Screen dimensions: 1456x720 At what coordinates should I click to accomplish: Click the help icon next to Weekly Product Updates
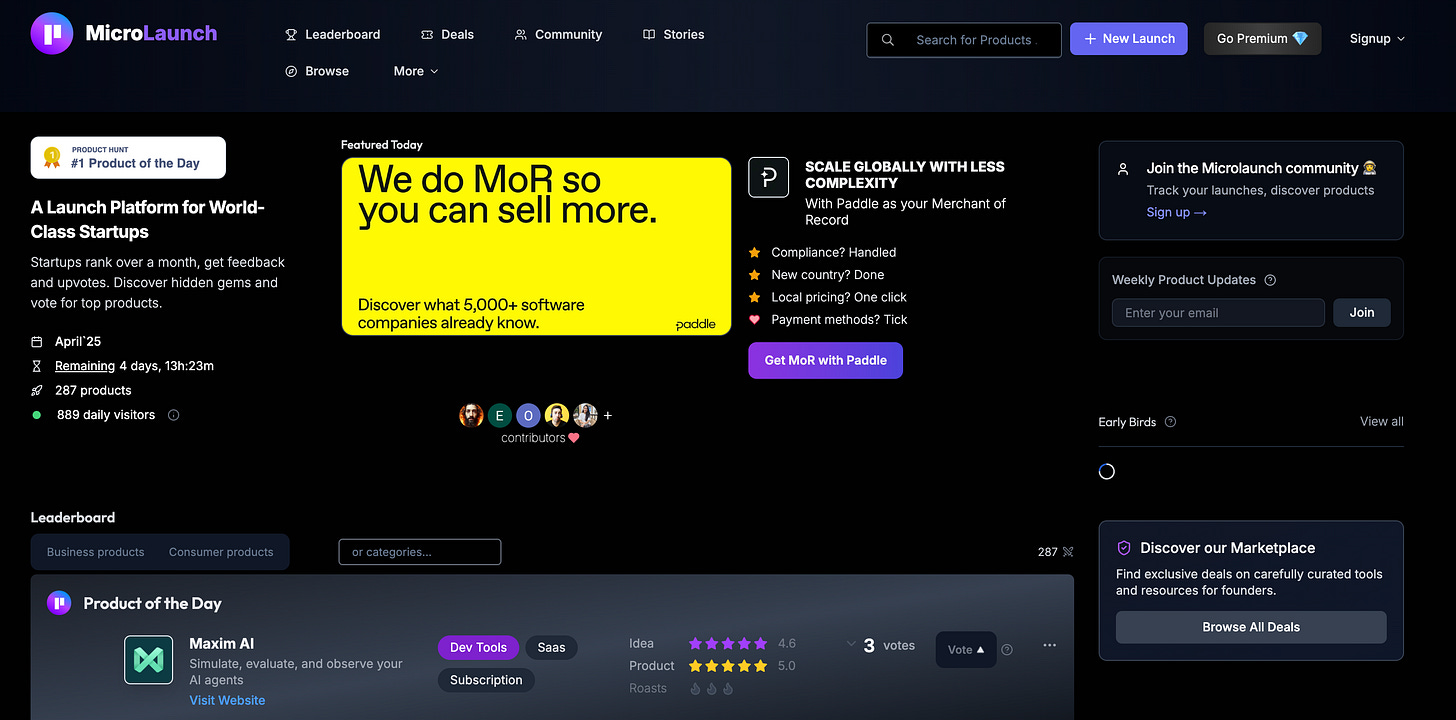[1270, 280]
